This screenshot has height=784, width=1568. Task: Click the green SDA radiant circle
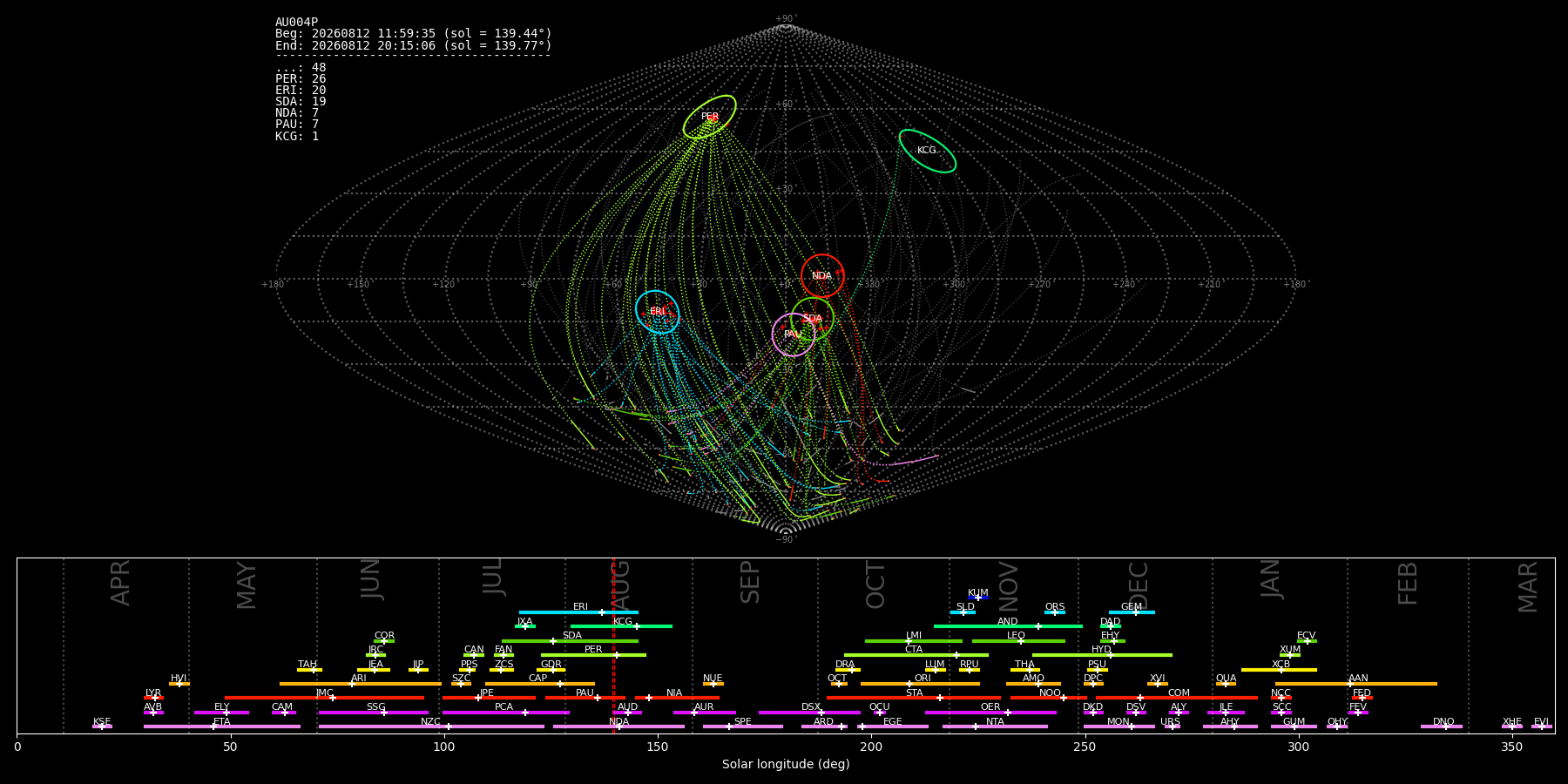[813, 319]
